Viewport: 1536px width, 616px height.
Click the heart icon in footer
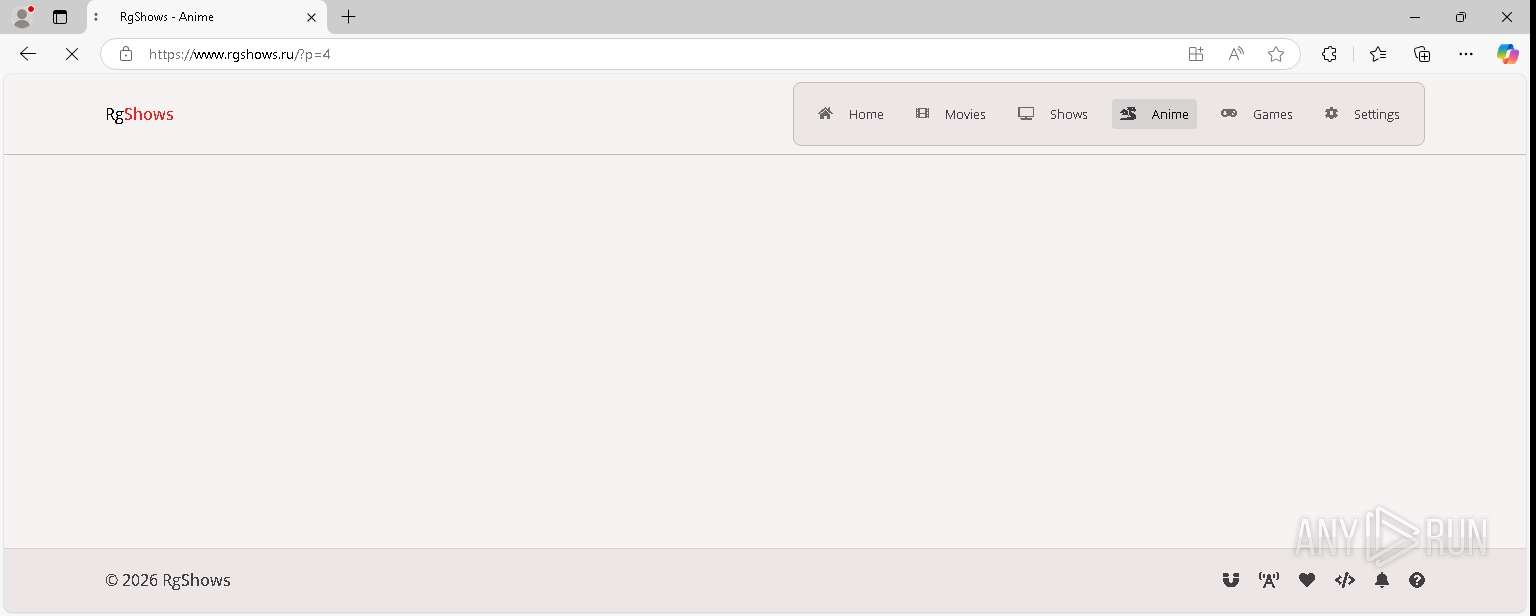pyautogui.click(x=1307, y=580)
